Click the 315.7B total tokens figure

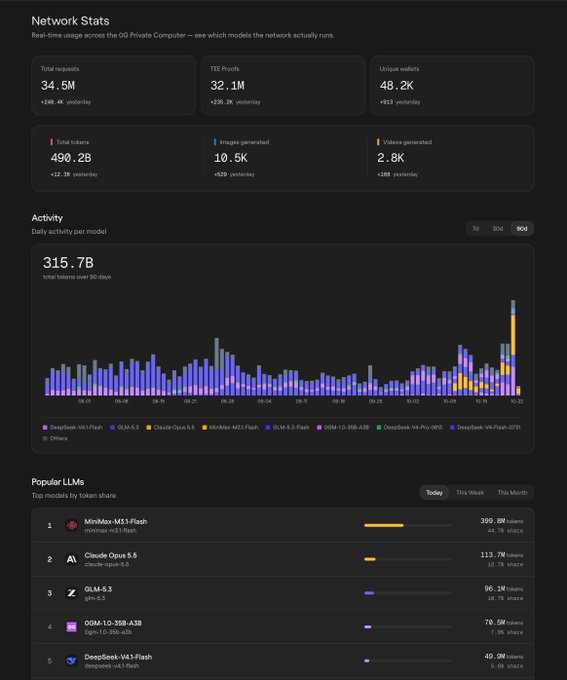[68, 263]
